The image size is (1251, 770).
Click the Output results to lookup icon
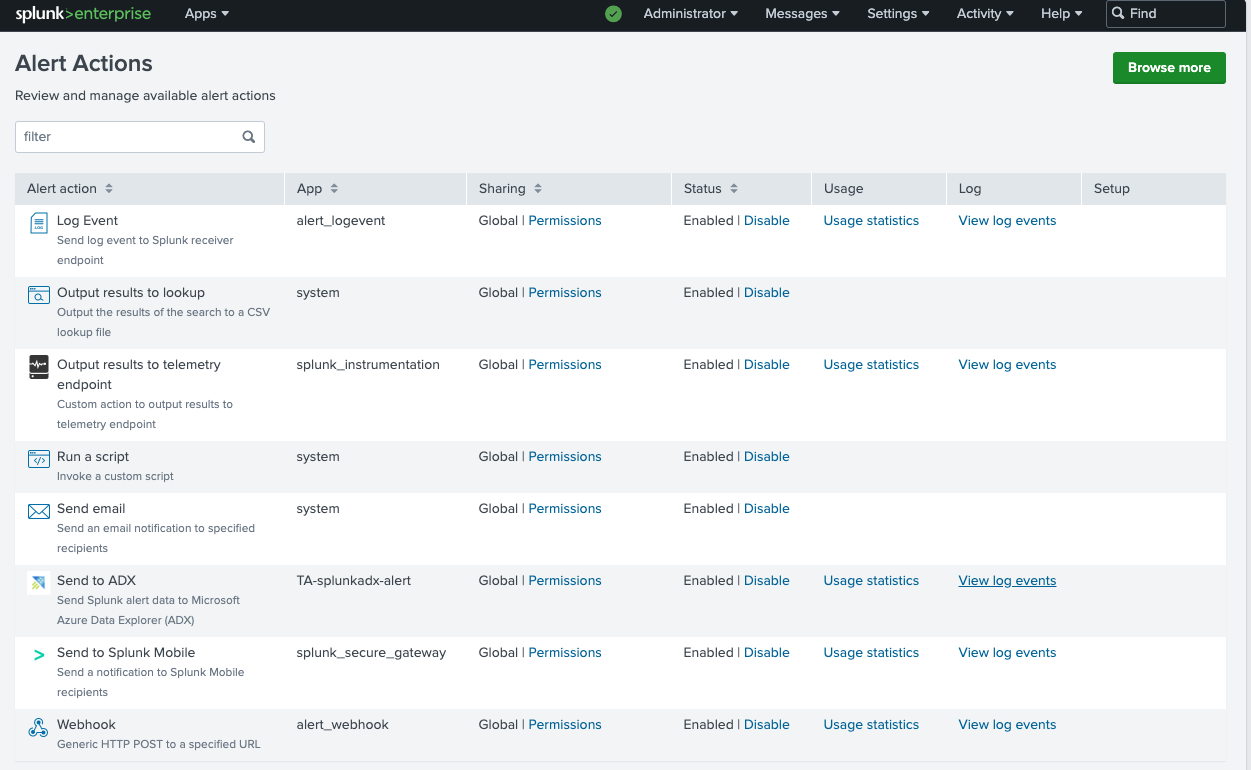point(38,294)
